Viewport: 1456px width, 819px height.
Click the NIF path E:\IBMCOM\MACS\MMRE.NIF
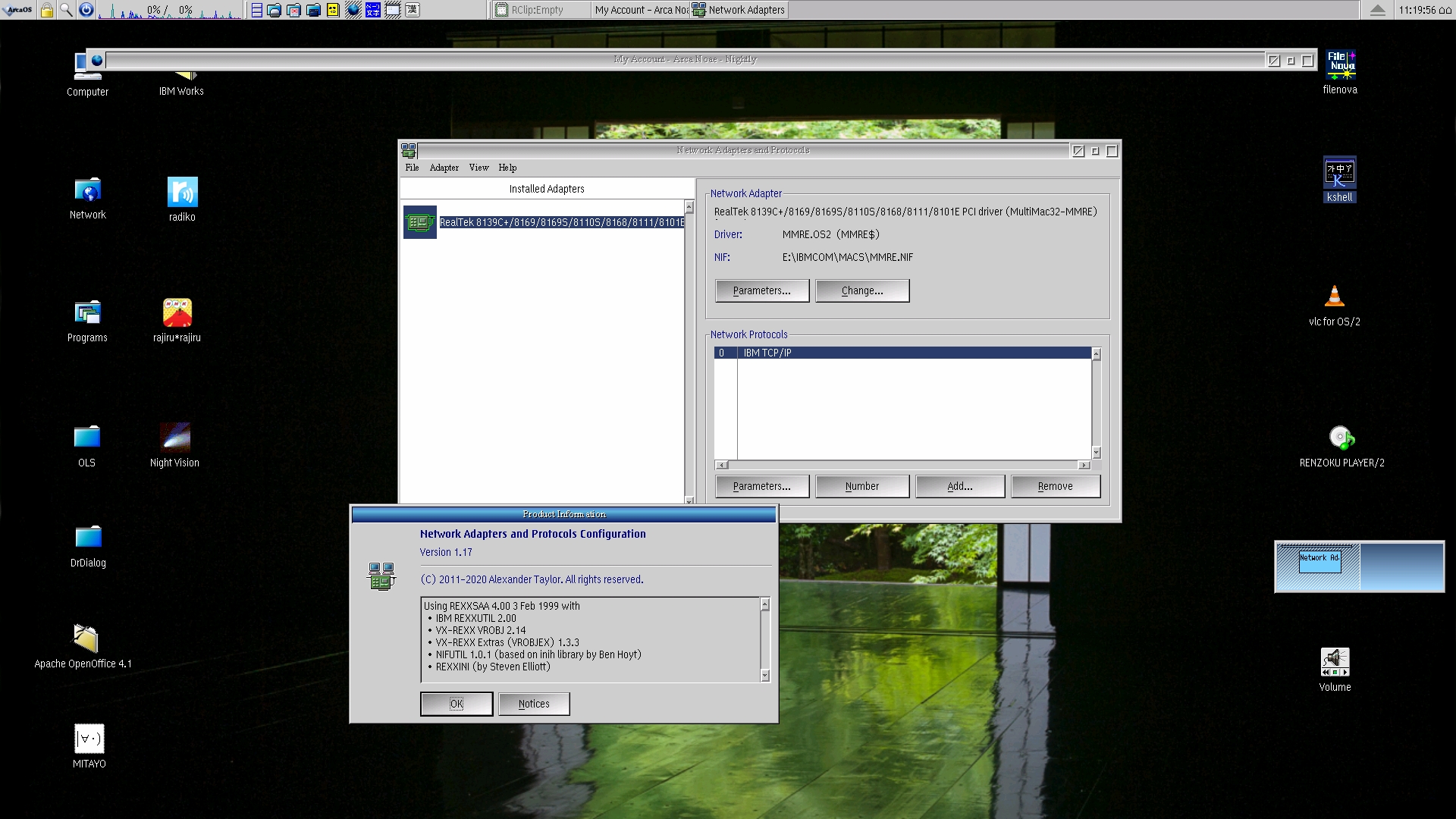pos(848,257)
